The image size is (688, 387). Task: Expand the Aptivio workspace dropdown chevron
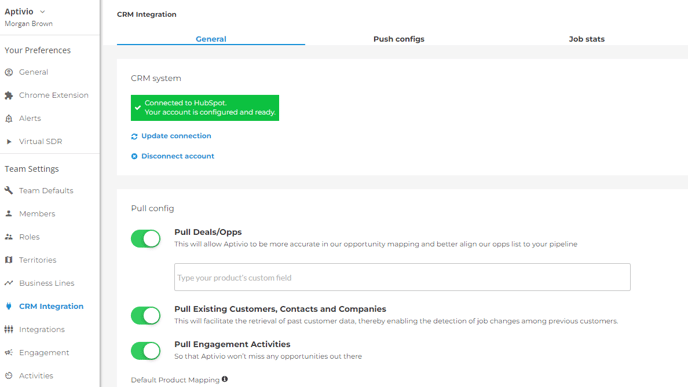click(x=43, y=12)
